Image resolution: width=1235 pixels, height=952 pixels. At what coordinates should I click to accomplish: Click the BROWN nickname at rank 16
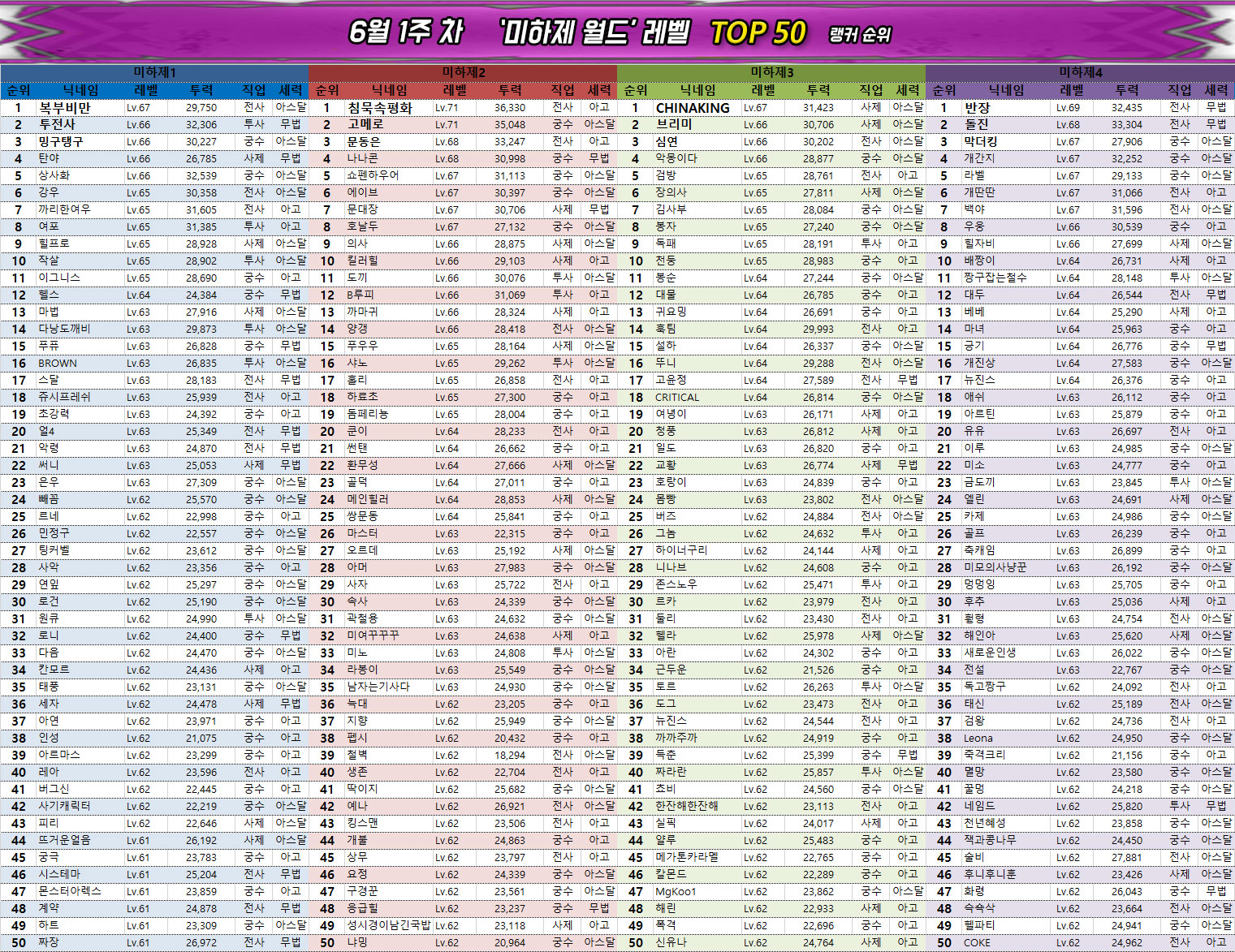(58, 364)
